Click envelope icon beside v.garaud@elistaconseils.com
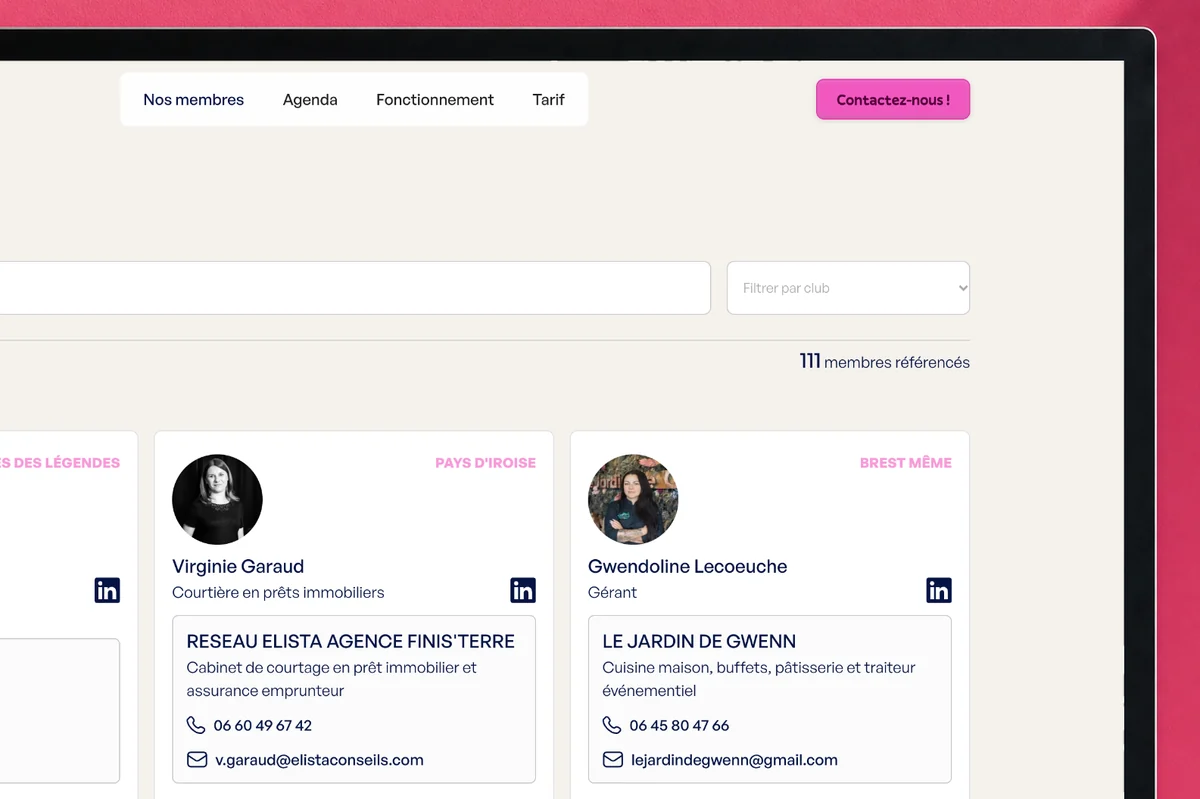This screenshot has width=1200, height=799. (196, 760)
